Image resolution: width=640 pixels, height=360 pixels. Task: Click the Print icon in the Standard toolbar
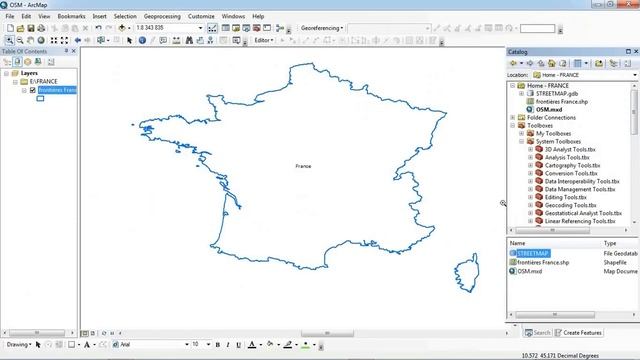(41, 28)
